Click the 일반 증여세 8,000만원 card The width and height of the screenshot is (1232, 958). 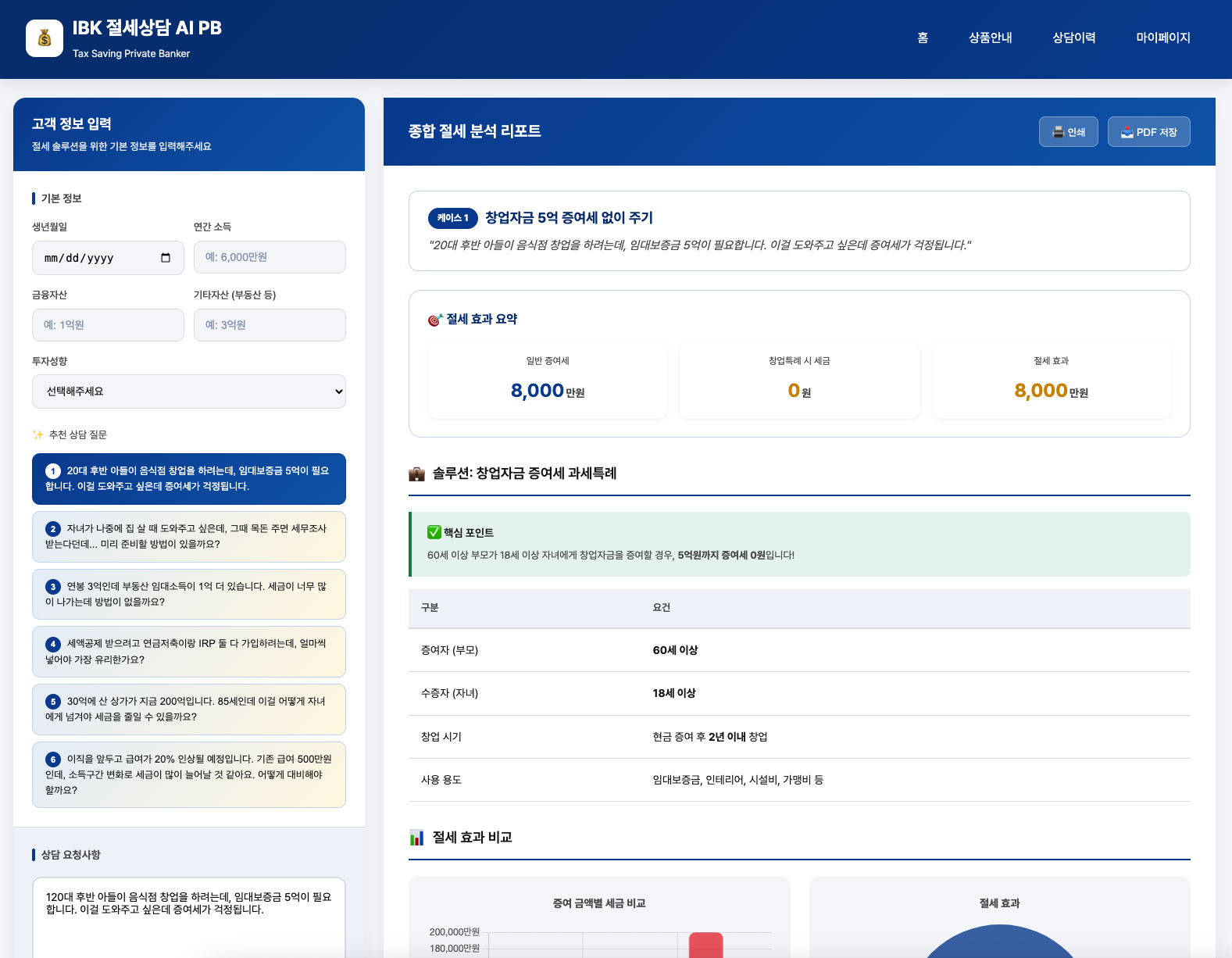[548, 380]
